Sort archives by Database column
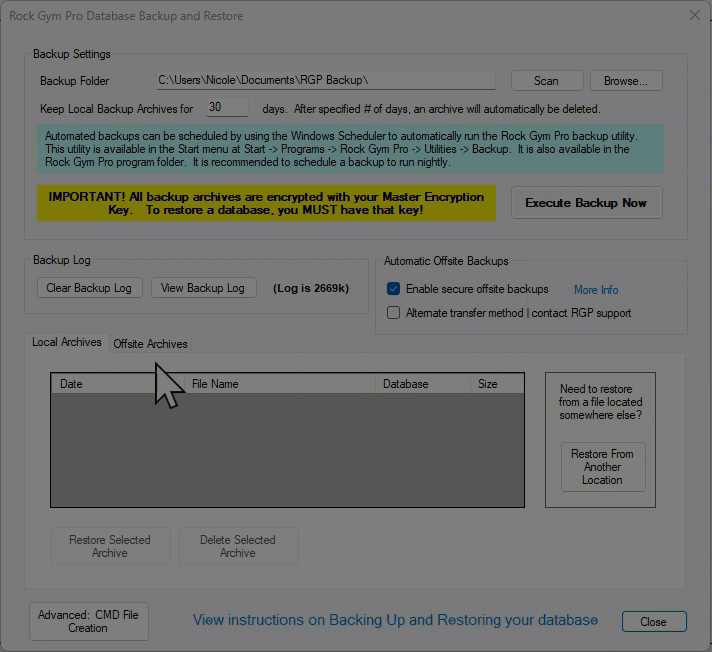The image size is (712, 652). [x=423, y=384]
